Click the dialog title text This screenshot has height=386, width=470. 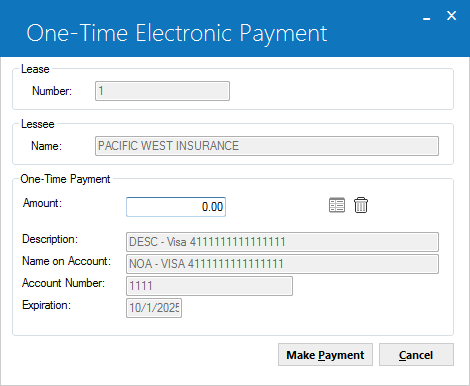[177, 33]
